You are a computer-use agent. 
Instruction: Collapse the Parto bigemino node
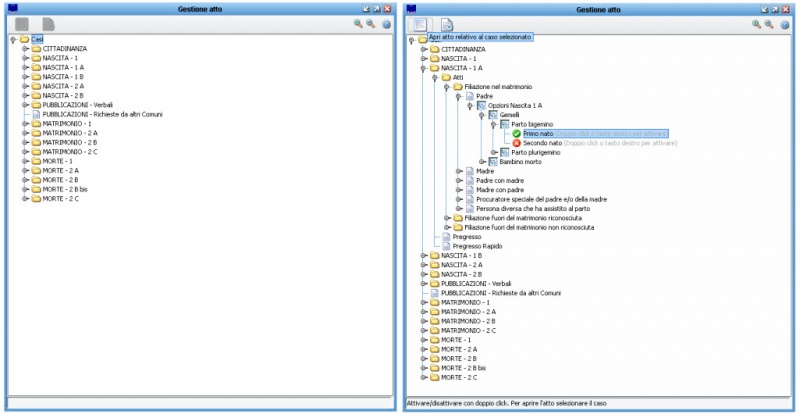pyautogui.click(x=491, y=124)
